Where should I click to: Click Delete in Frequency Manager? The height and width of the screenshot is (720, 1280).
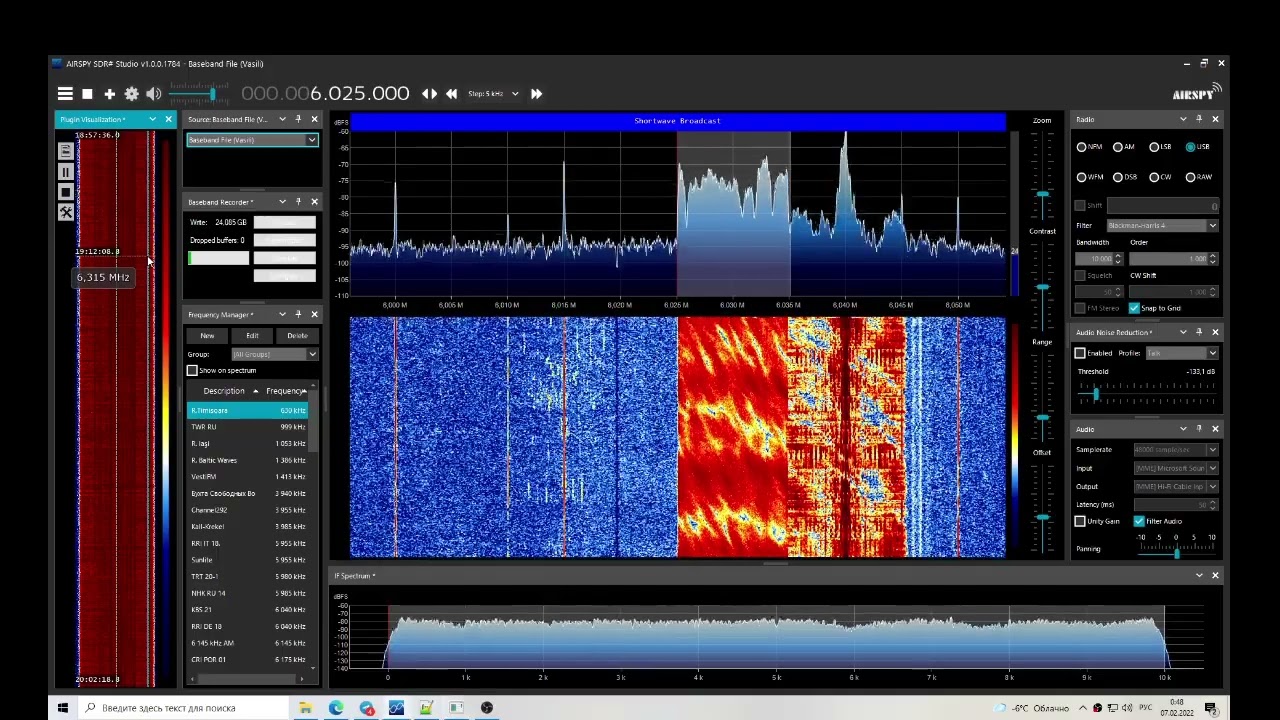(297, 336)
